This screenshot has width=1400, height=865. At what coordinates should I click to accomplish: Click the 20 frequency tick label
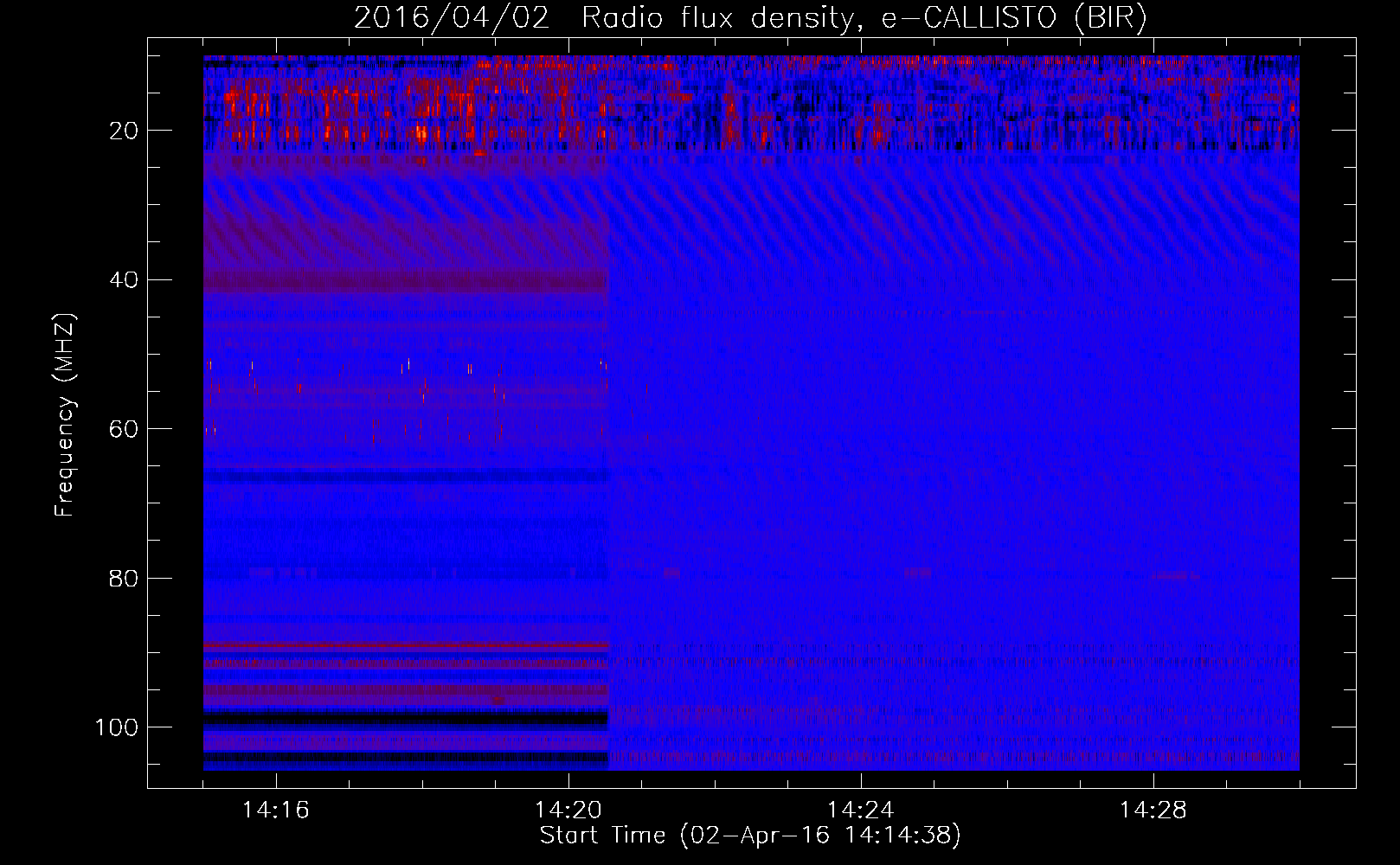click(125, 131)
